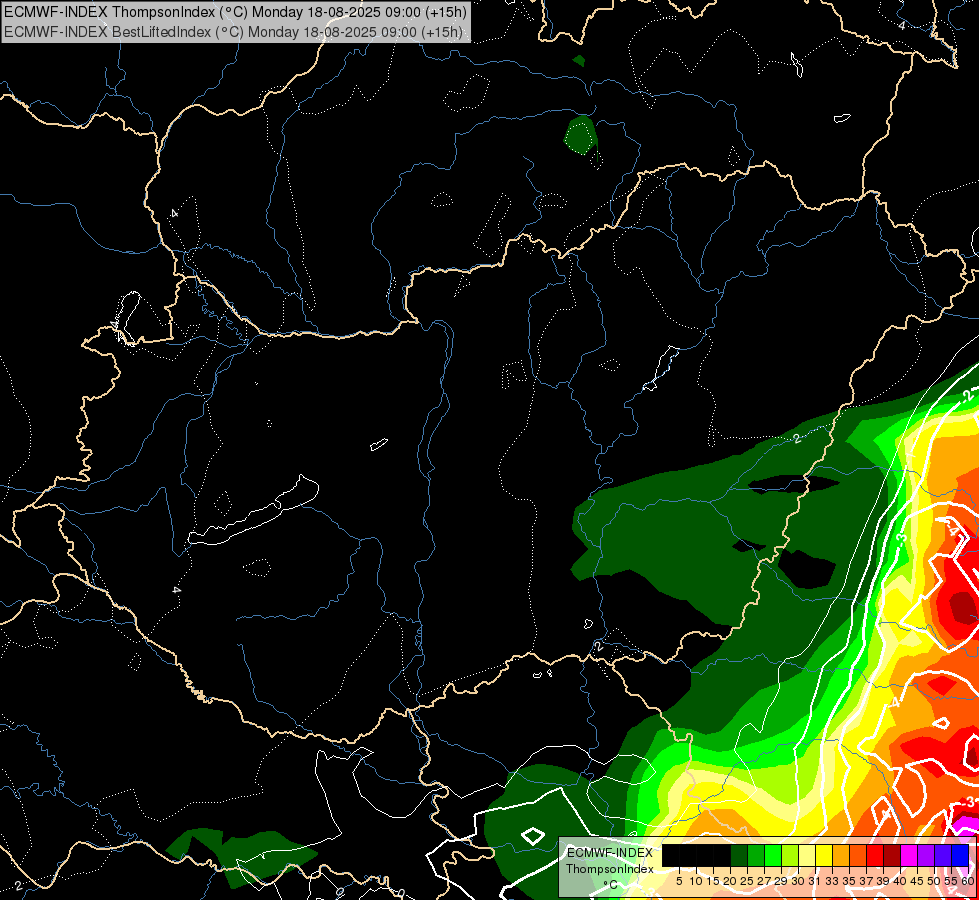Pick the medium green 25–27 legend swatch
This screenshot has width=979, height=900.
tap(756, 855)
